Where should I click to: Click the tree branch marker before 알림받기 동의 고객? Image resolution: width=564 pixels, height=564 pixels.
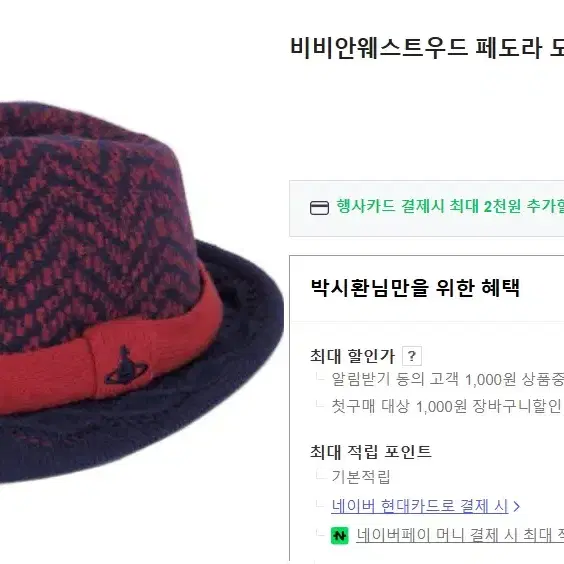[320, 377]
